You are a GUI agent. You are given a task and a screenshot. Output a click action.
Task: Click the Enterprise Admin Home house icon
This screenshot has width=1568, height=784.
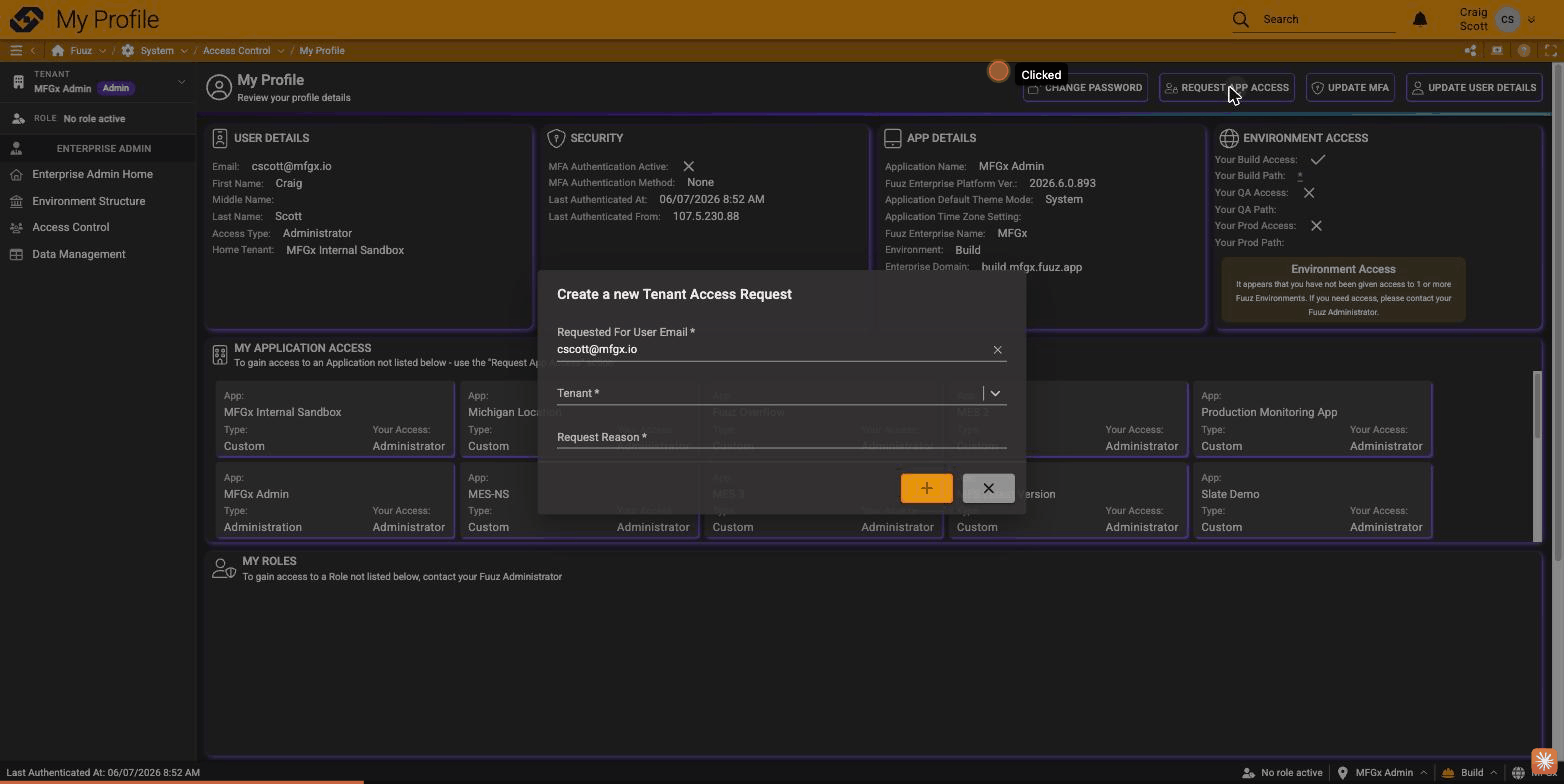(16, 174)
